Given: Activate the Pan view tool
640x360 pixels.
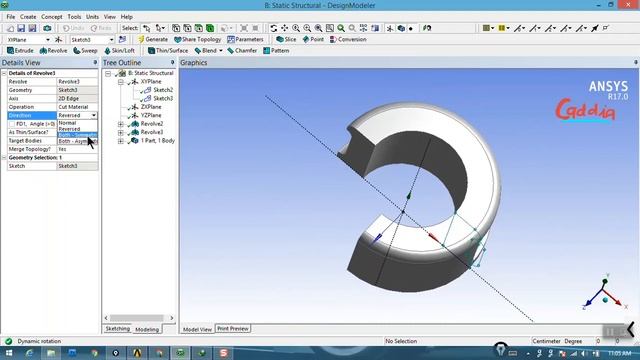Looking at the screenshot, I should coord(284,28).
